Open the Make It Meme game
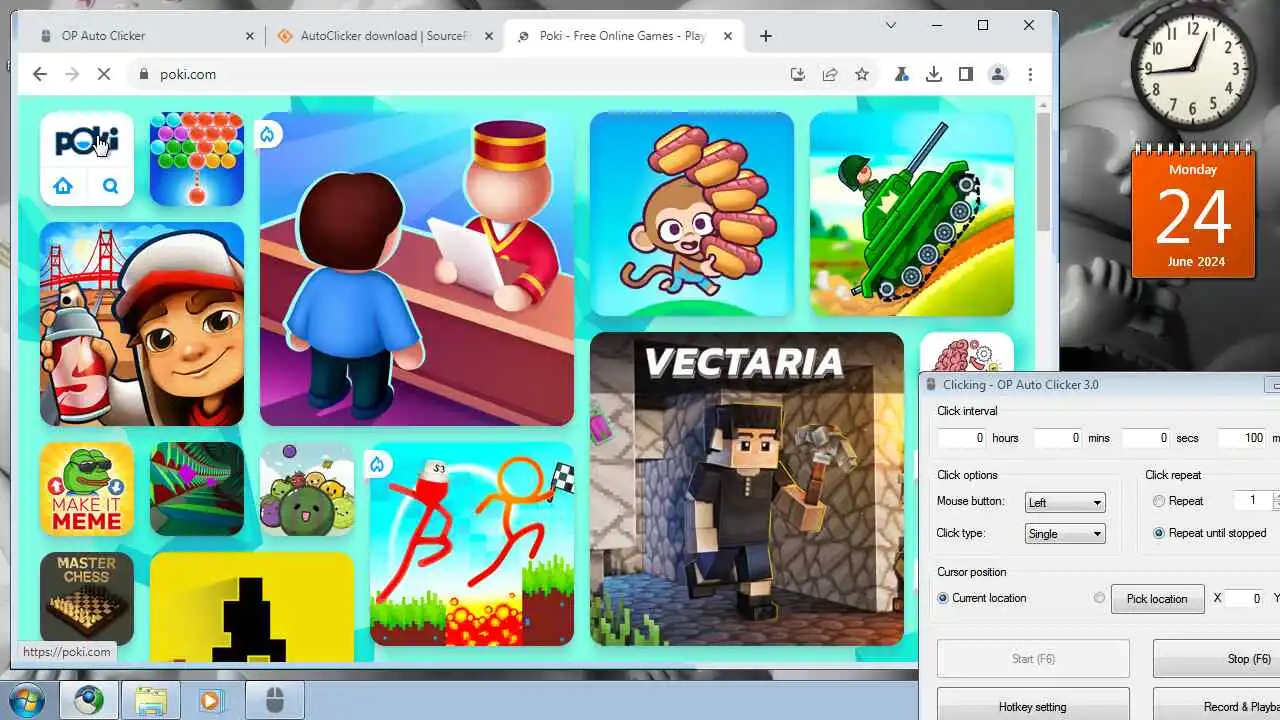The width and height of the screenshot is (1280, 720). [87, 489]
